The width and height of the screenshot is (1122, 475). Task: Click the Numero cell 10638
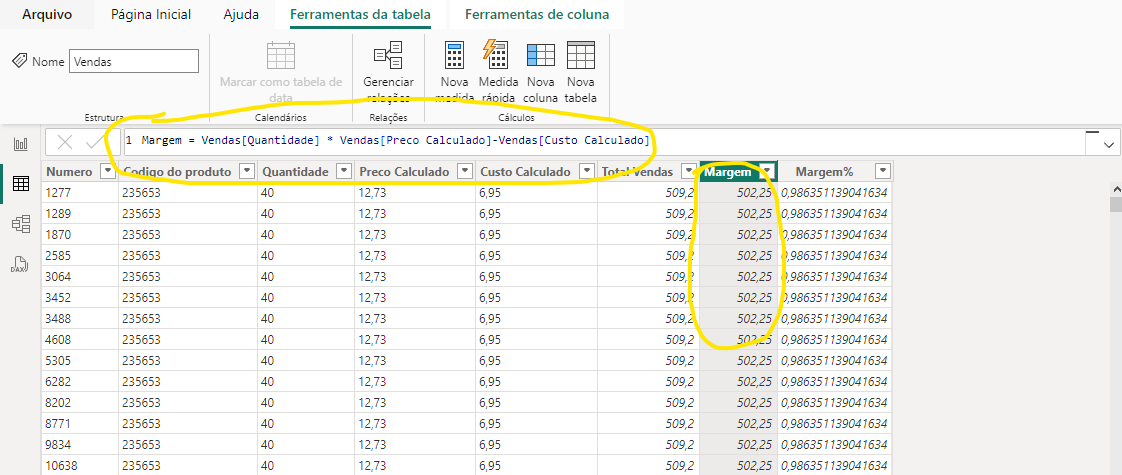pos(81,466)
